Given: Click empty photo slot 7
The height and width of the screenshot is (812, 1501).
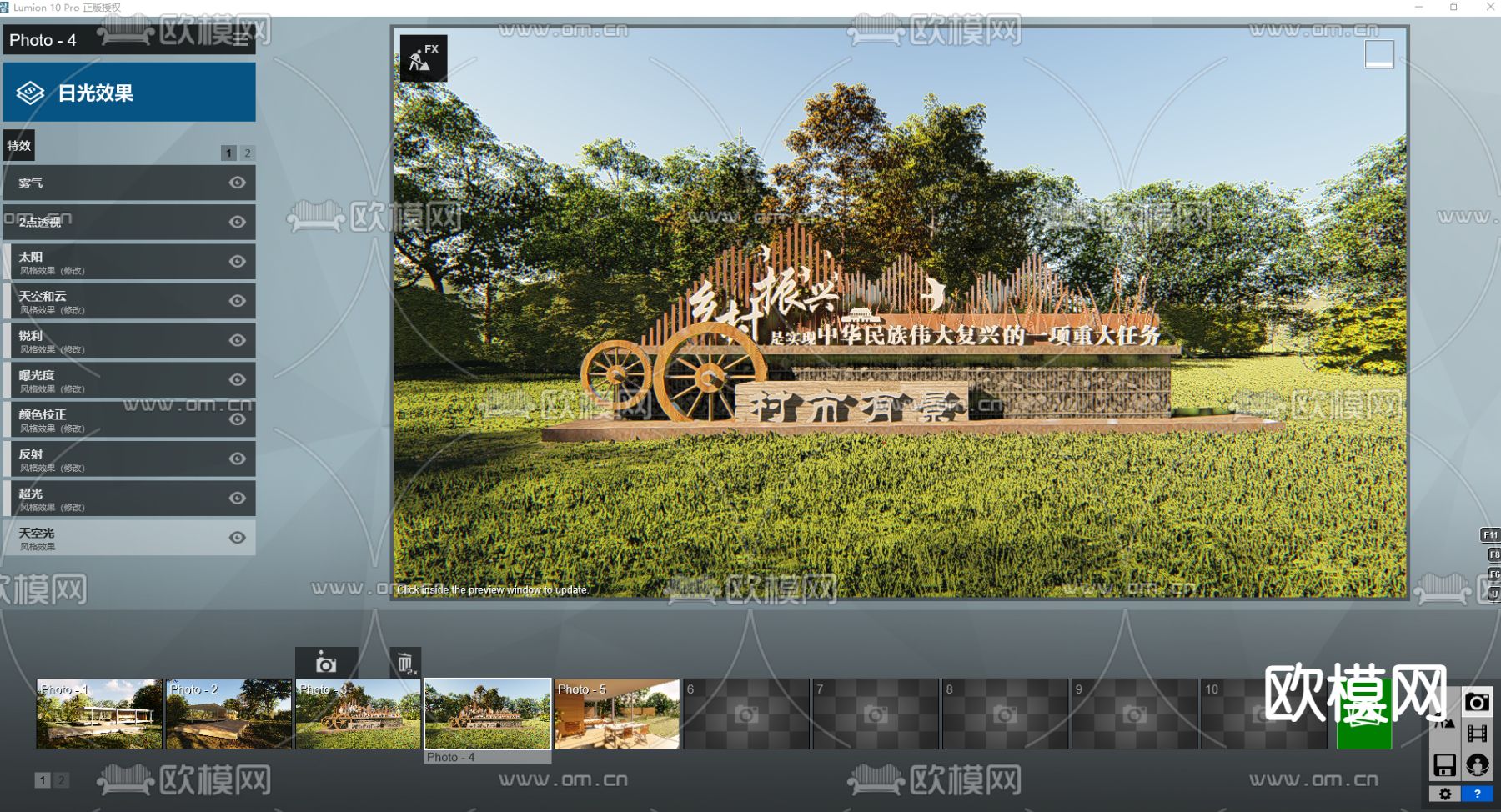Looking at the screenshot, I should [x=876, y=714].
